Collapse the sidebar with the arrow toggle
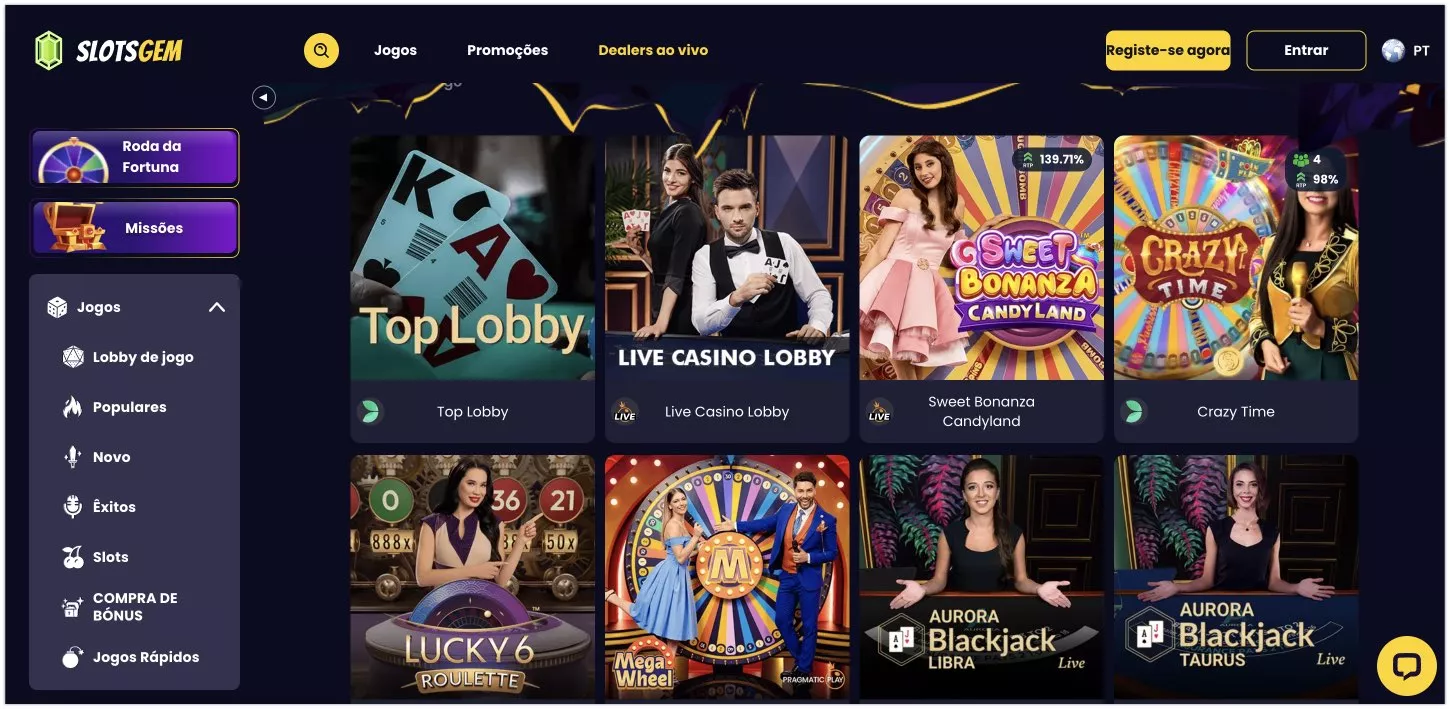 tap(263, 97)
